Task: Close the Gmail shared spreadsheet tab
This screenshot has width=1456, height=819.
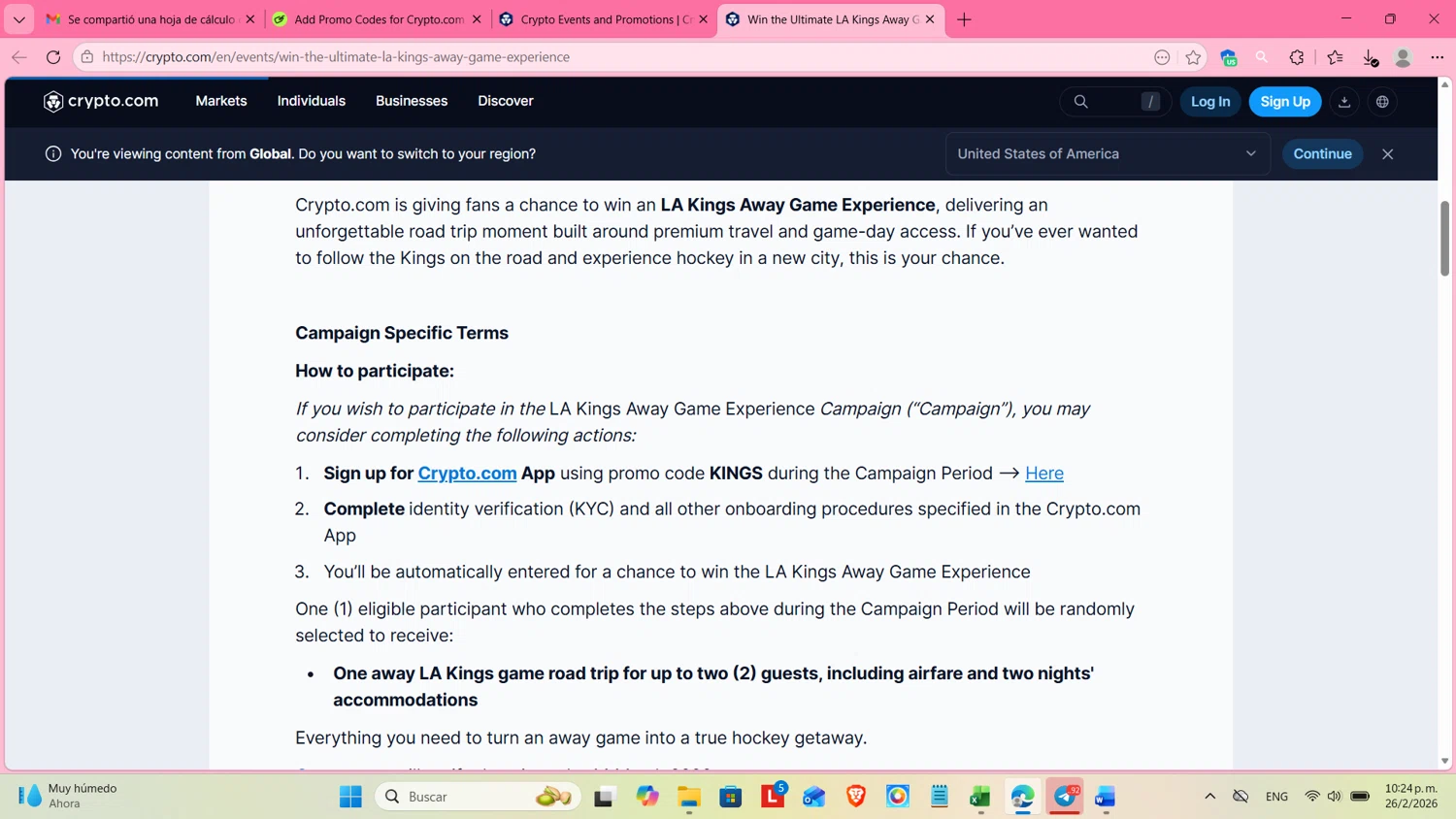Action: point(249,19)
